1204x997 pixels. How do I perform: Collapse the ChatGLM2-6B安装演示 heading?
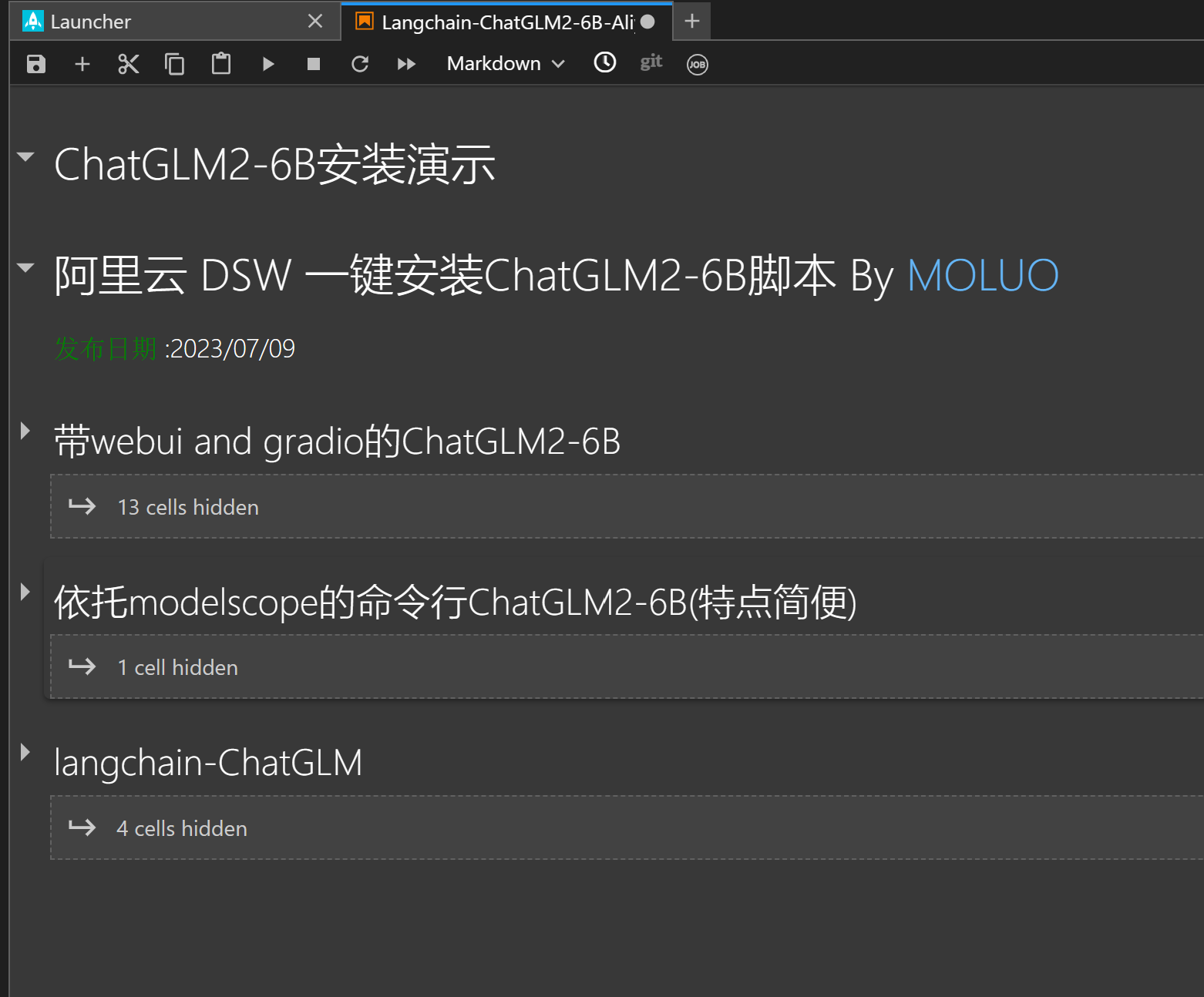[x=25, y=157]
